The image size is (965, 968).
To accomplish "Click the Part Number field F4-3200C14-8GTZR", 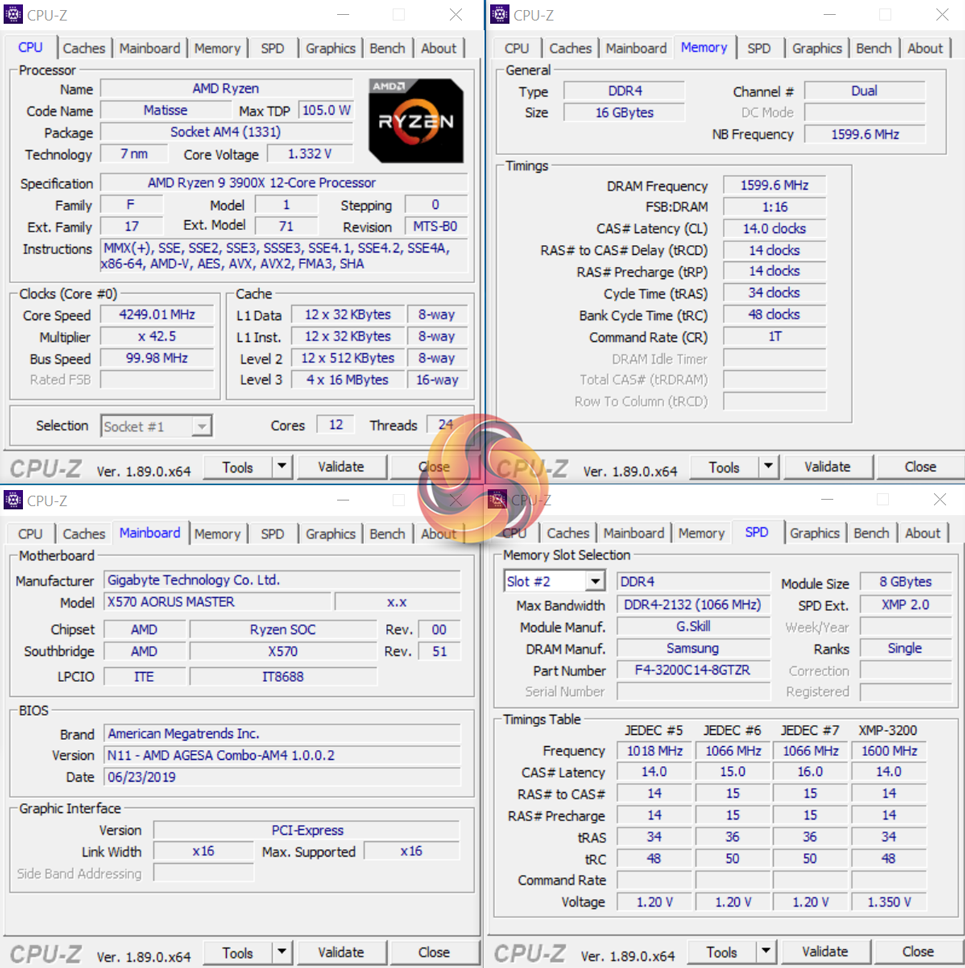I will tap(693, 670).
